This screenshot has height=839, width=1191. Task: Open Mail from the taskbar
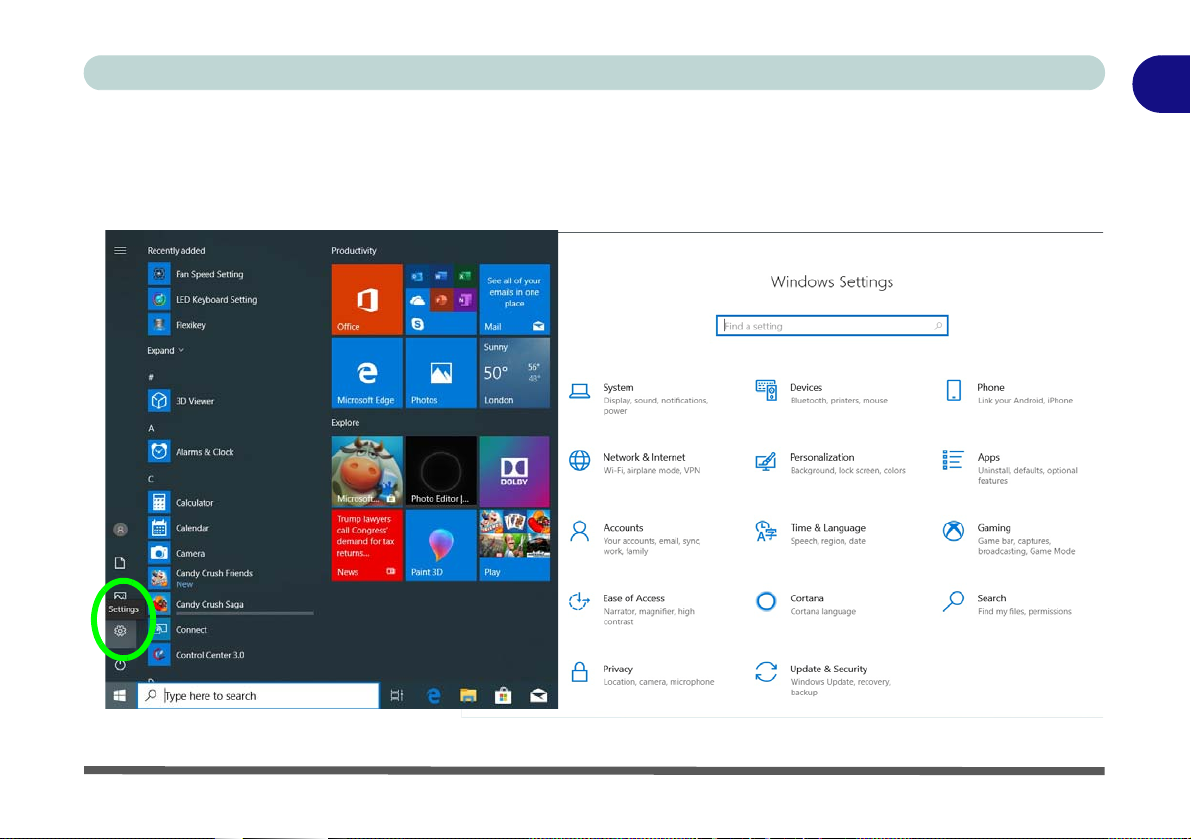tap(539, 695)
